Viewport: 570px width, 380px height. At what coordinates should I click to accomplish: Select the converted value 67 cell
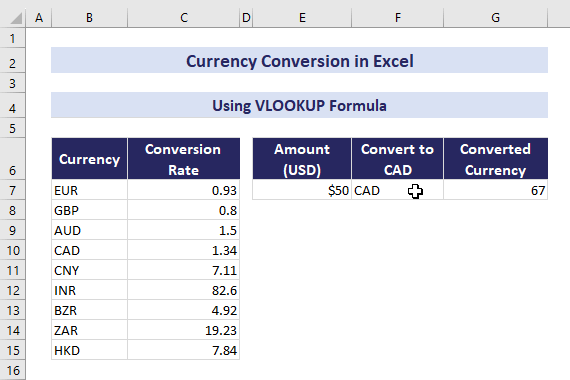point(495,189)
